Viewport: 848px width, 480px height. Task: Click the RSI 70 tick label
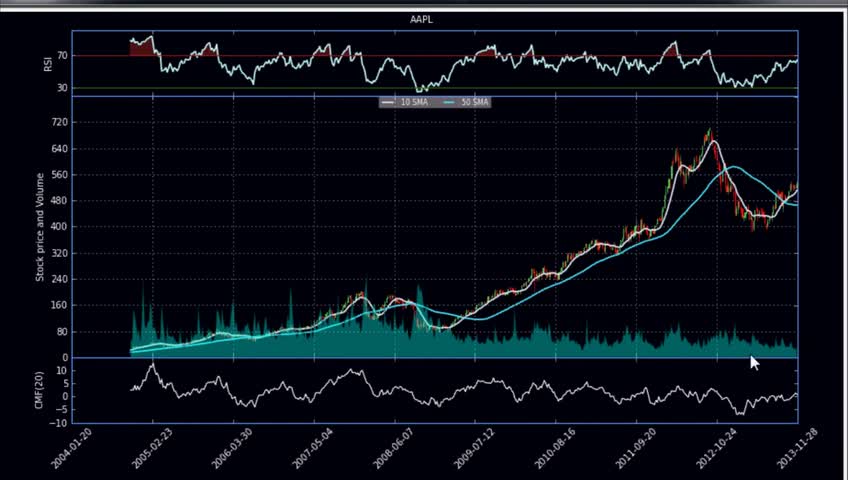(x=62, y=56)
